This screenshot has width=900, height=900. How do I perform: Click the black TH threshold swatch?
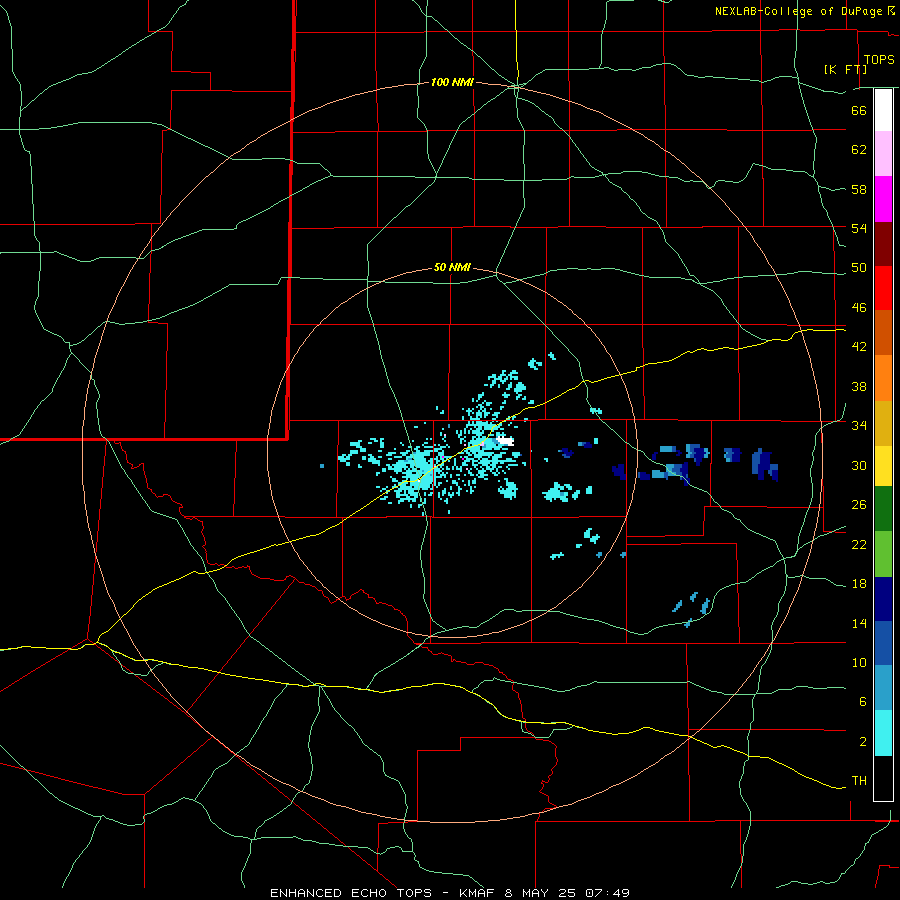[x=883, y=778]
